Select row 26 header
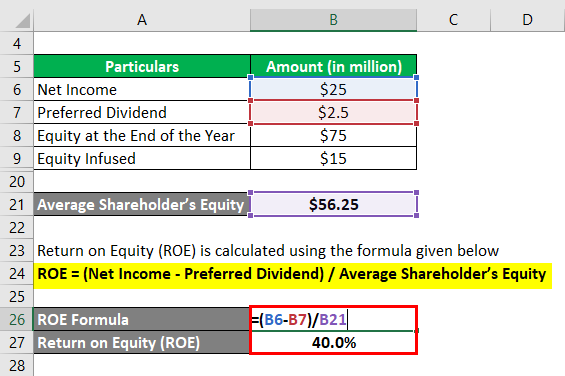Viewport: 565px width, 376px height. coord(17,320)
